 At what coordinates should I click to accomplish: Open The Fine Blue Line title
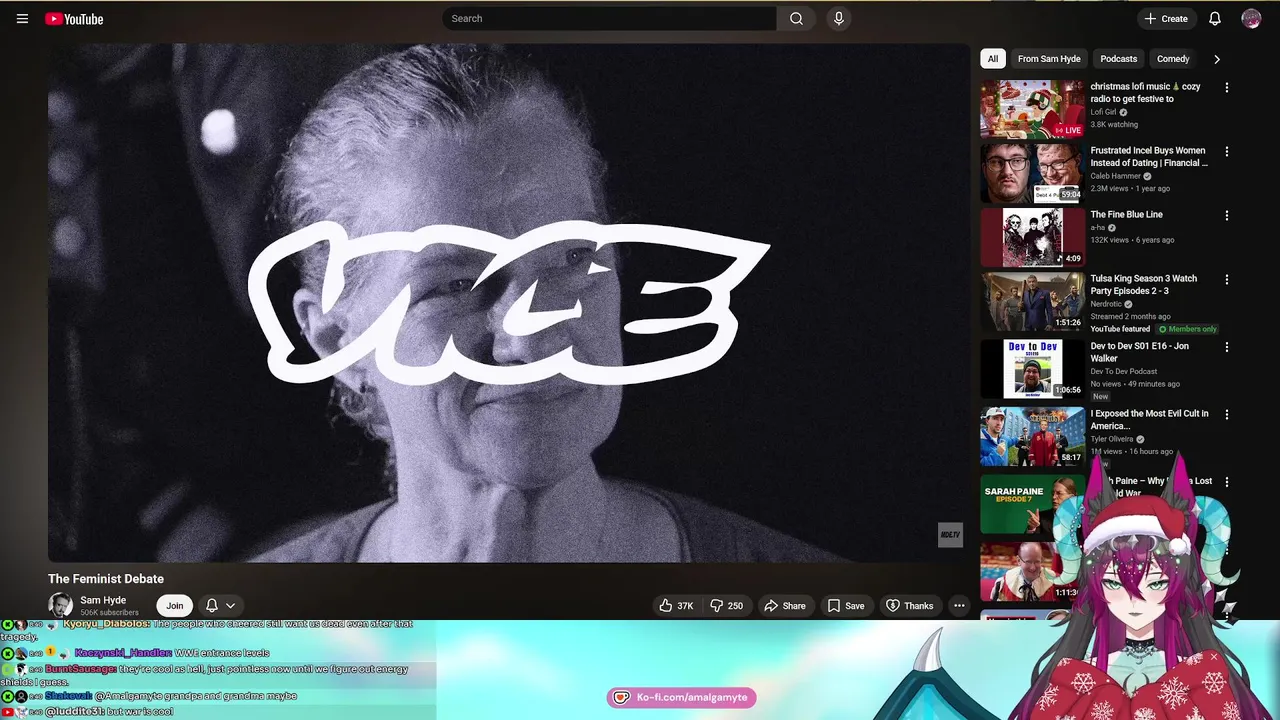point(1126,214)
